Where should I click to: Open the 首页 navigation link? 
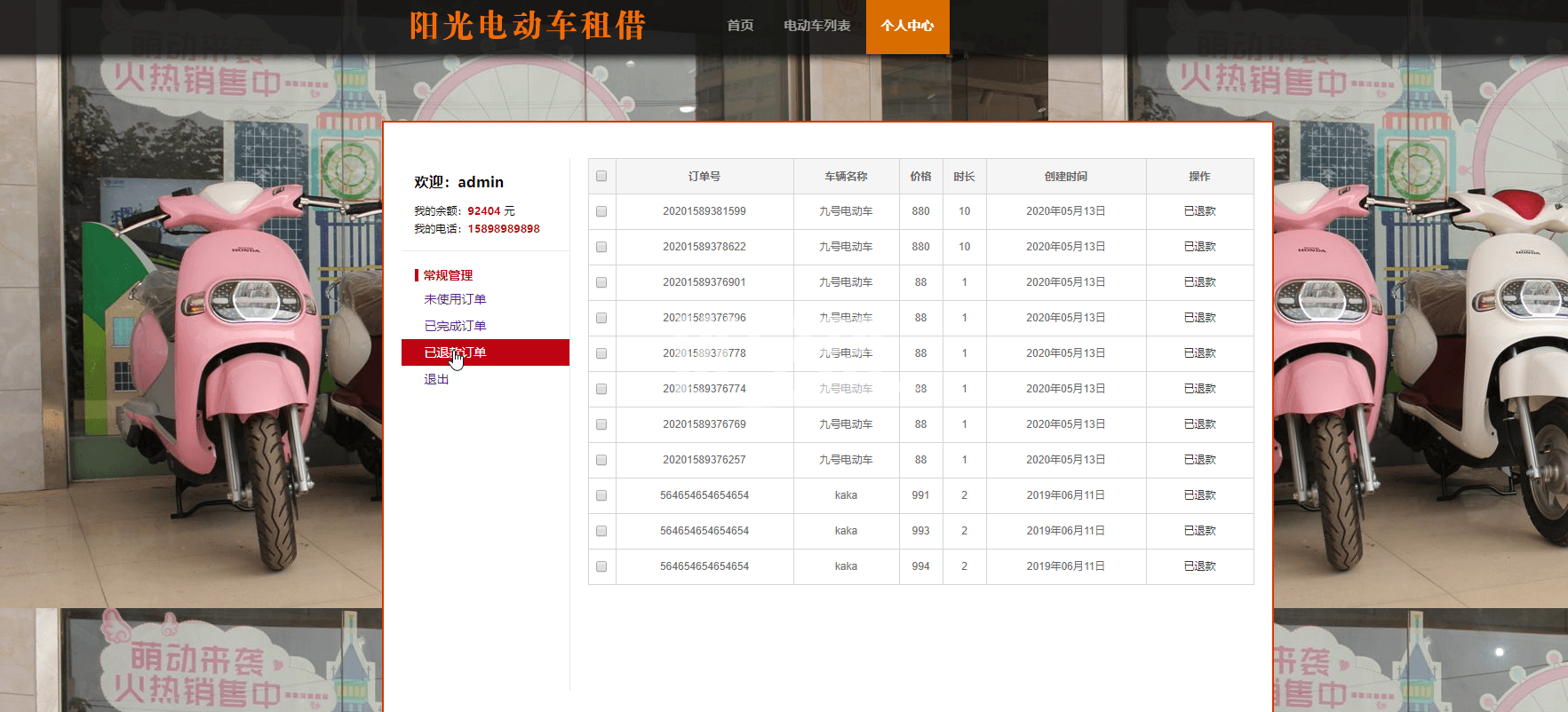739,26
